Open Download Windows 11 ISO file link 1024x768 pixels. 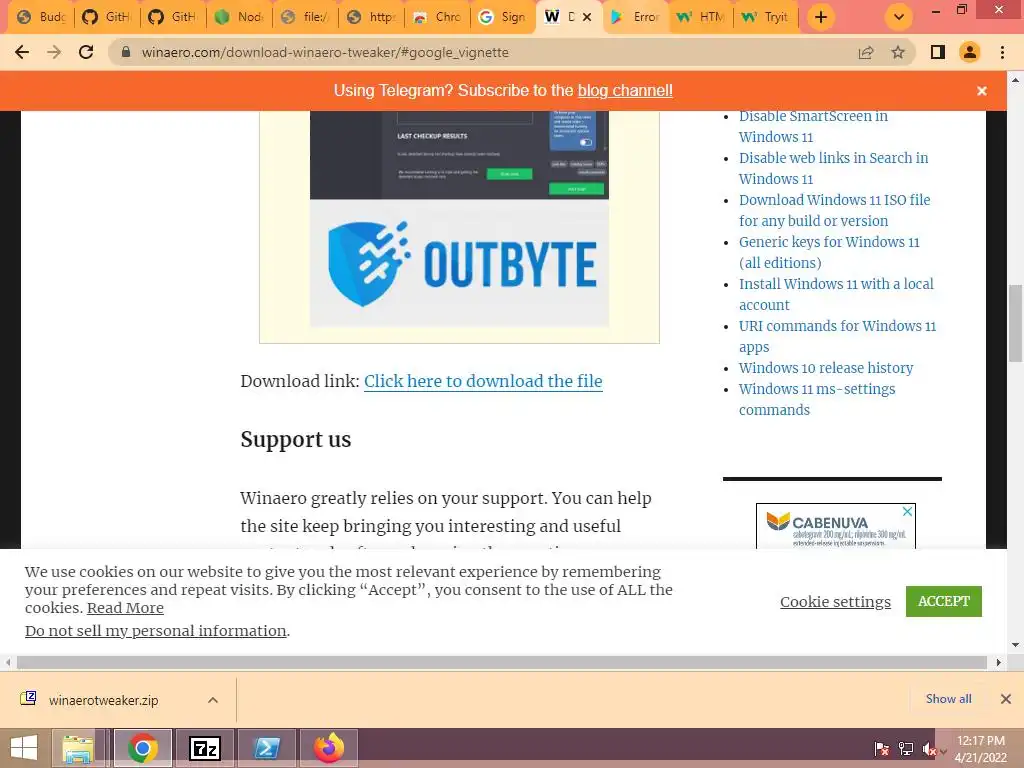(835, 210)
